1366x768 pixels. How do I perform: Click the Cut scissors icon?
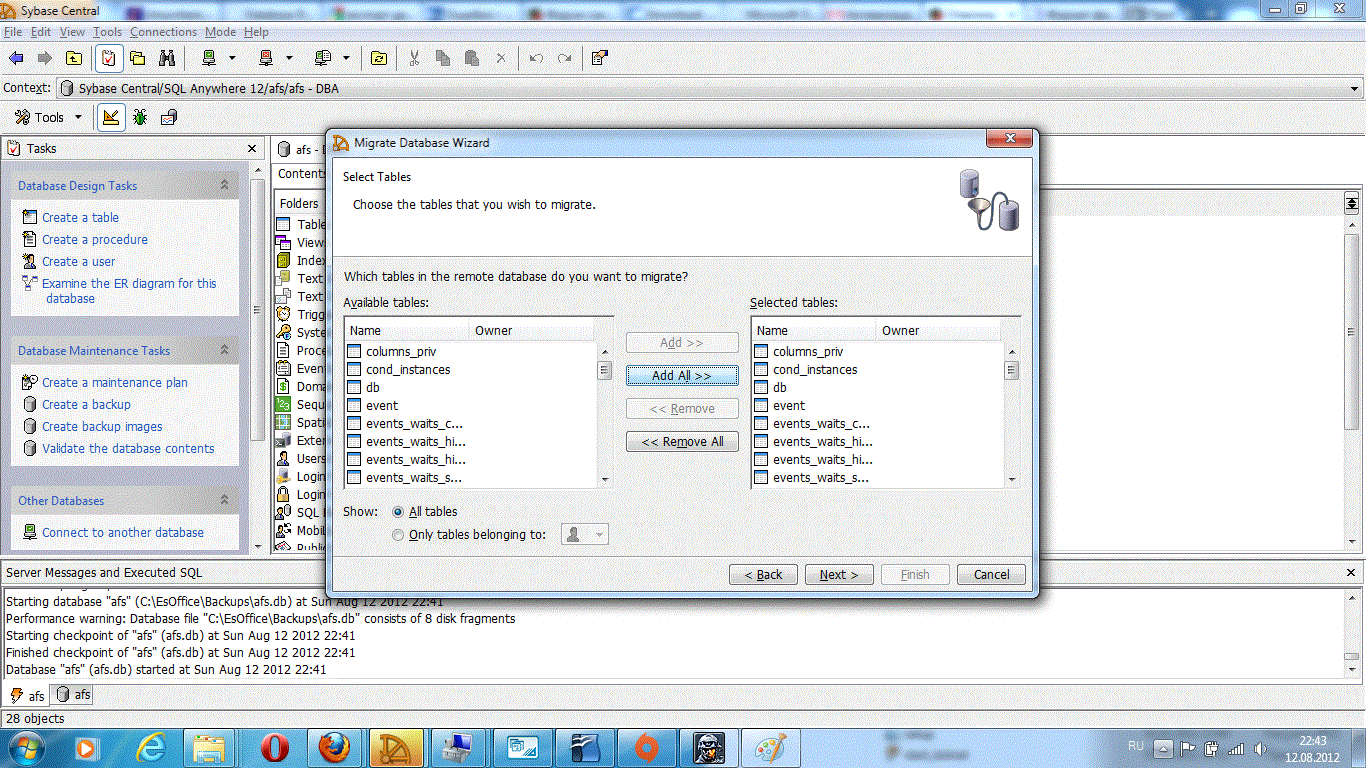[x=414, y=58]
